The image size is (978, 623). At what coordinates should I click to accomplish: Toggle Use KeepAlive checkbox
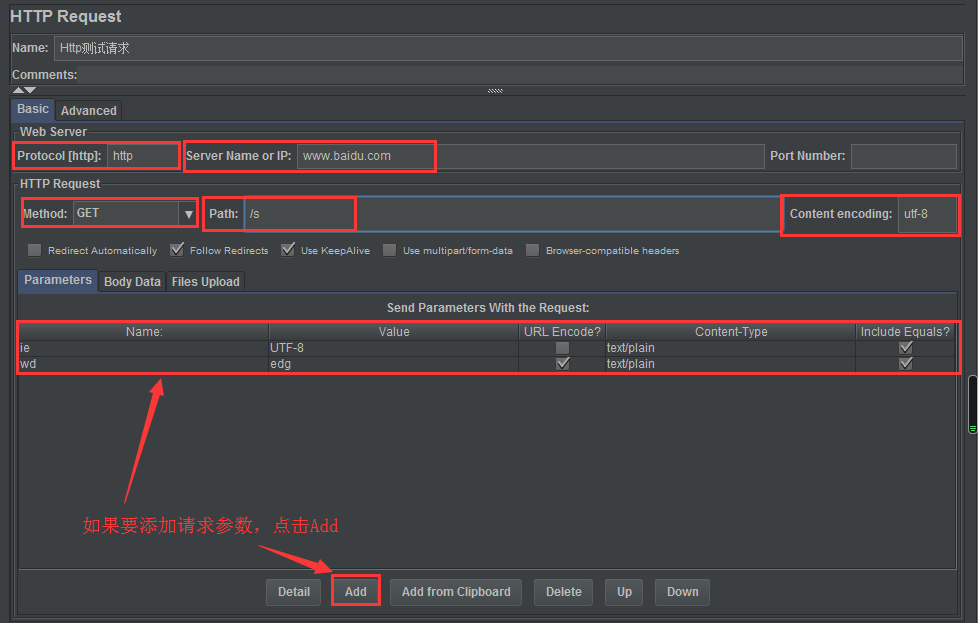[288, 250]
